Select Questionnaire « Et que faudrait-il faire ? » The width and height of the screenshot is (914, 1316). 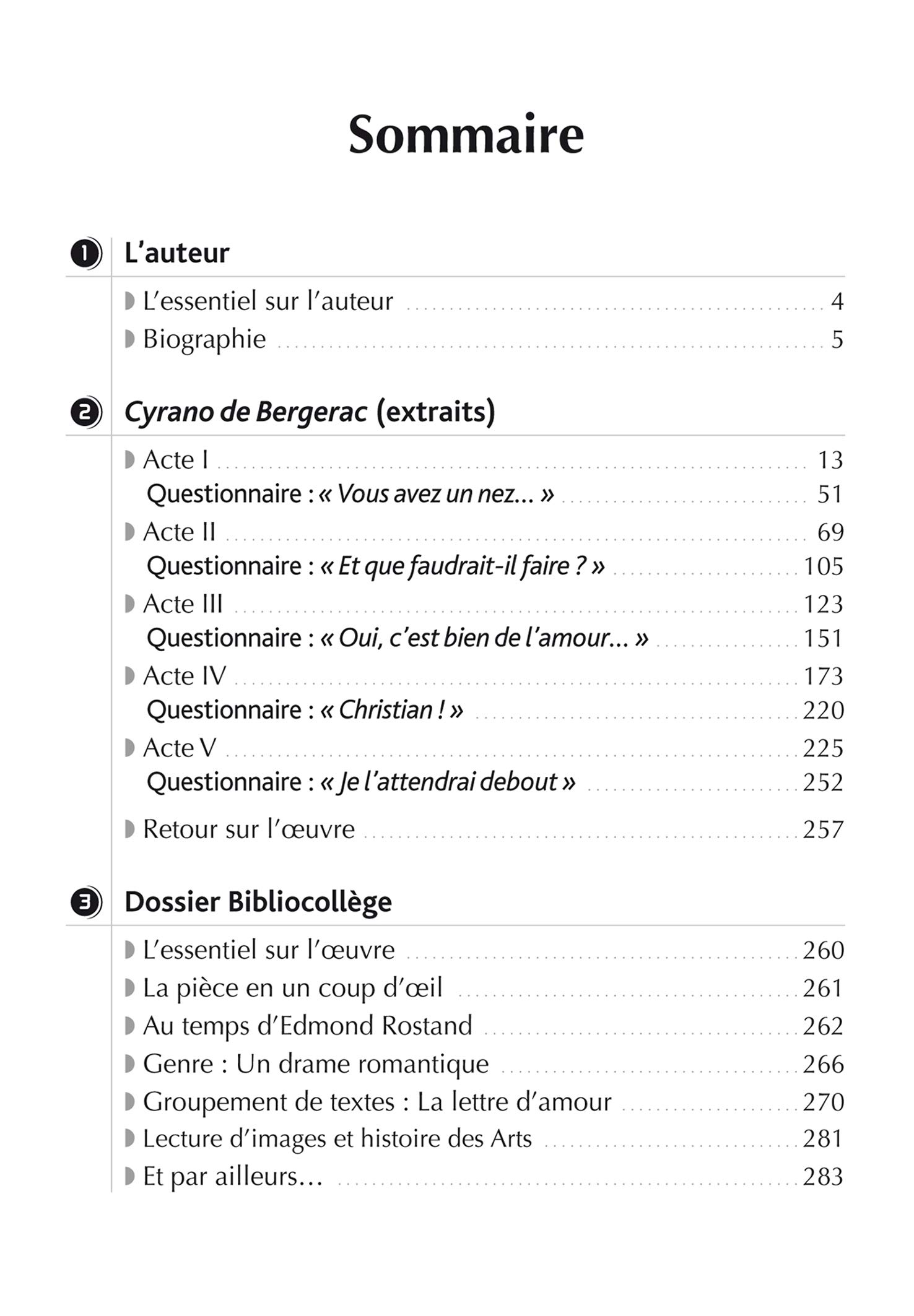375,566
